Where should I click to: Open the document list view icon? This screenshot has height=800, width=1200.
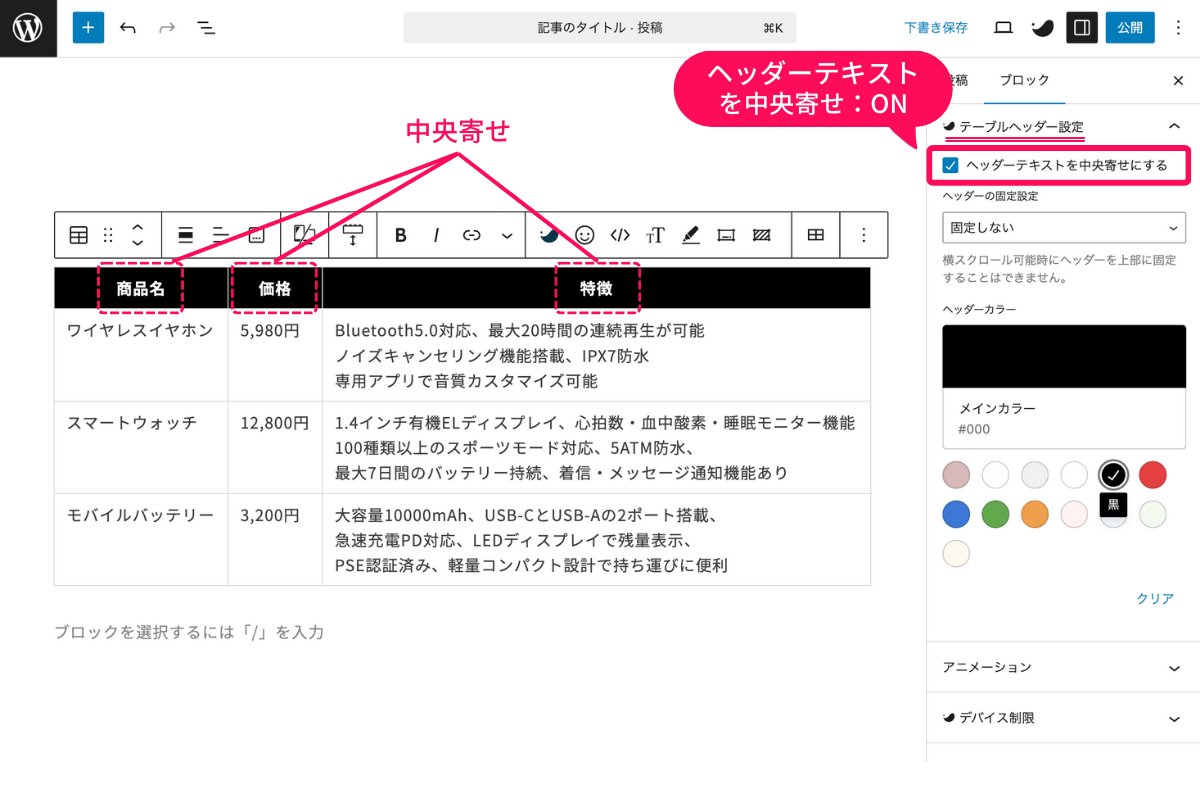click(206, 27)
